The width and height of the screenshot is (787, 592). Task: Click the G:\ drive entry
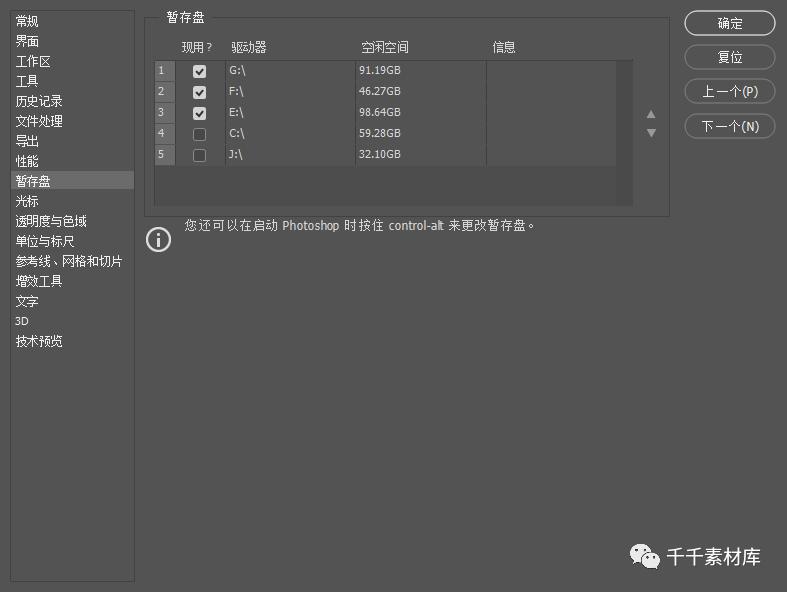237,70
